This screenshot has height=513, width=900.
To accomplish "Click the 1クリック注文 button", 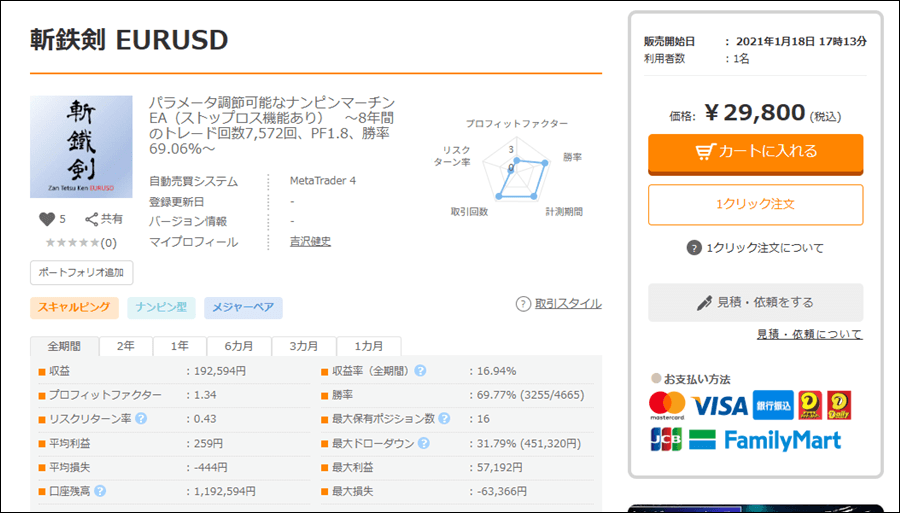I will tap(755, 204).
